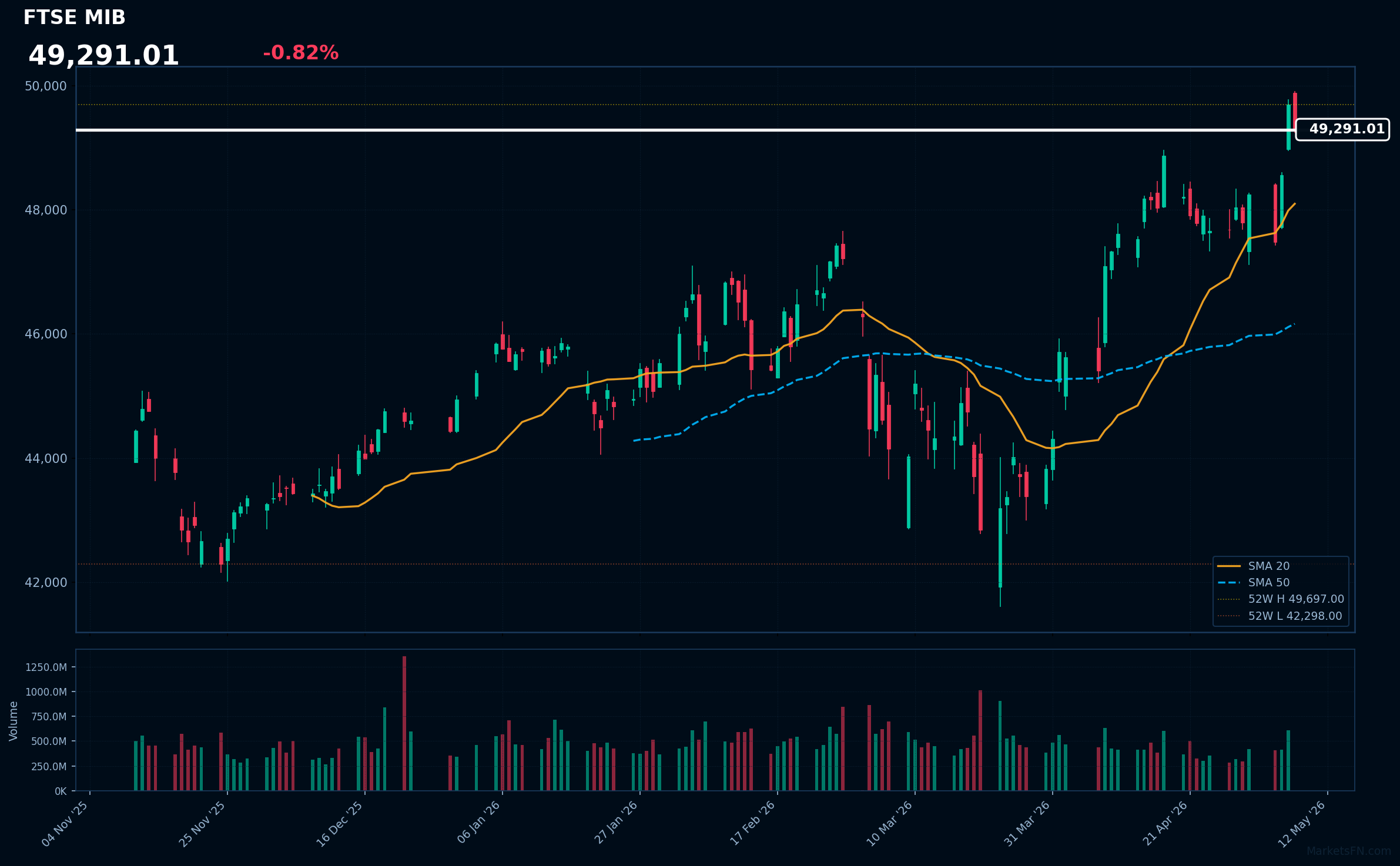Screen dimensions: 1400x866
Task: Click the FTSE MIB chart title
Action: [74, 18]
